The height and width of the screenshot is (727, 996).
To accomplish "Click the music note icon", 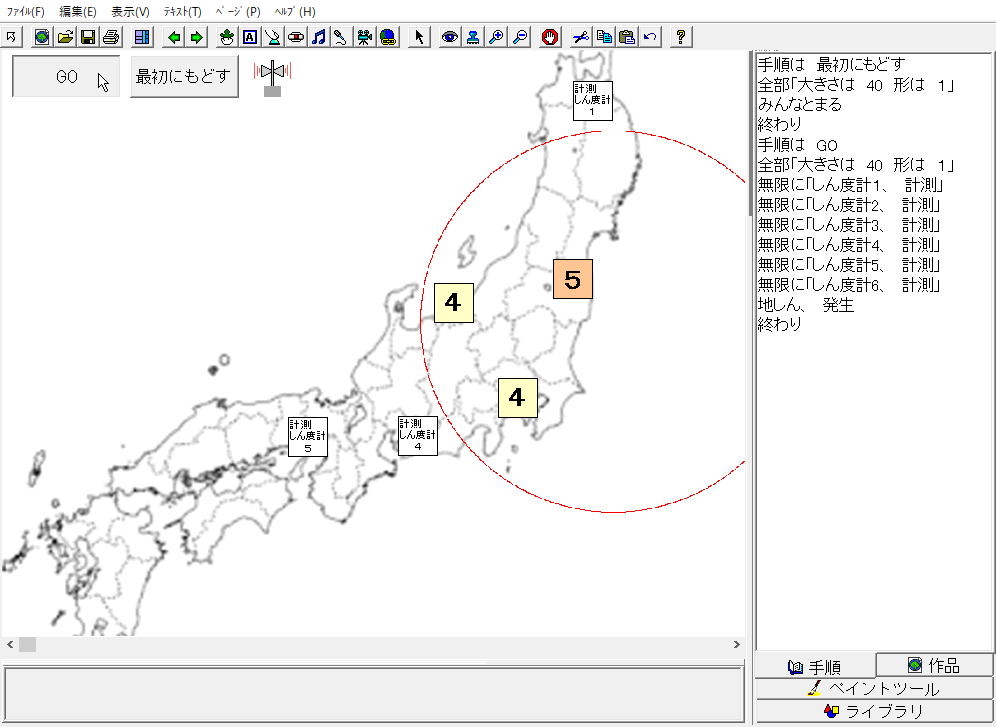I will point(318,37).
